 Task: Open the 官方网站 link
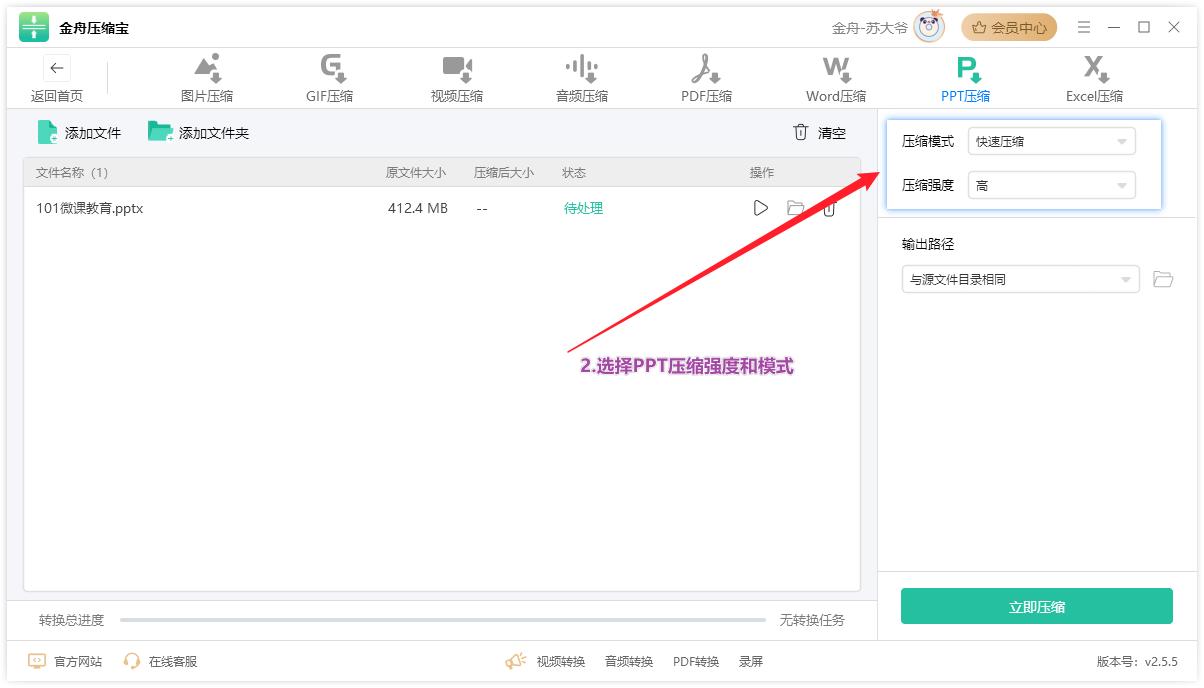pos(65,661)
